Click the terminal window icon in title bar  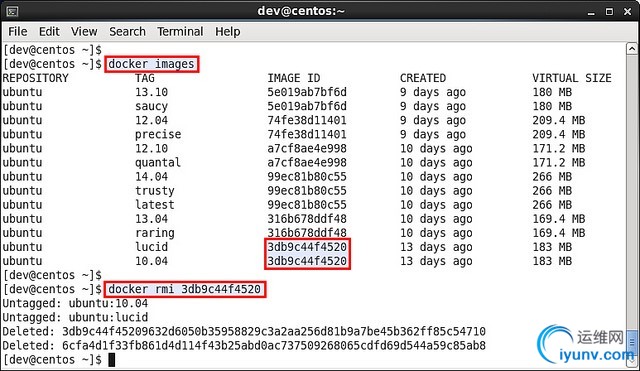click(x=12, y=11)
